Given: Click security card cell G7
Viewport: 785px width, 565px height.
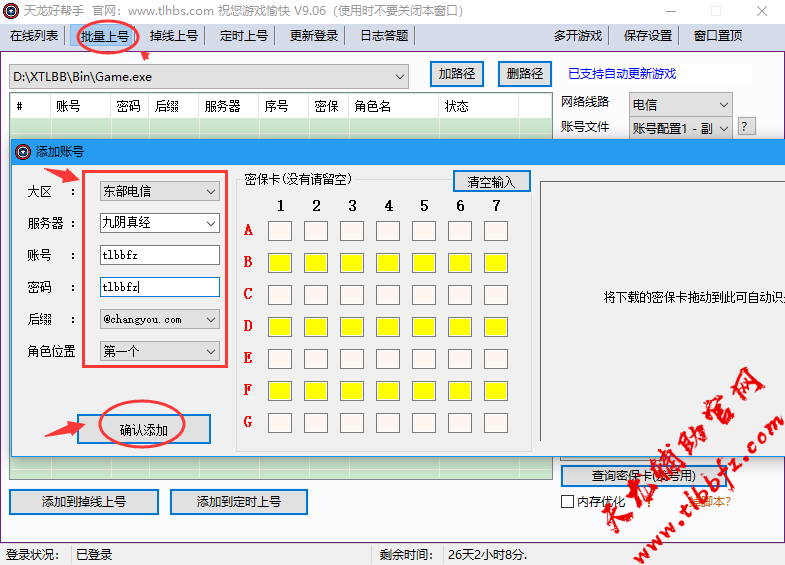Looking at the screenshot, I should 496,423.
